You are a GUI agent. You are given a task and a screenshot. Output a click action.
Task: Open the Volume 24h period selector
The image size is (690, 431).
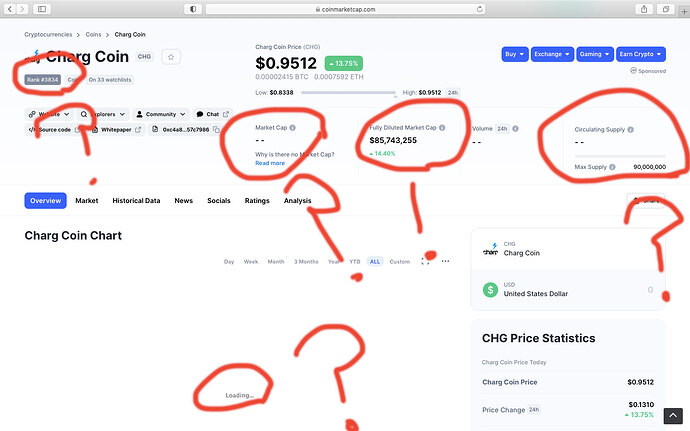pyautogui.click(x=502, y=129)
